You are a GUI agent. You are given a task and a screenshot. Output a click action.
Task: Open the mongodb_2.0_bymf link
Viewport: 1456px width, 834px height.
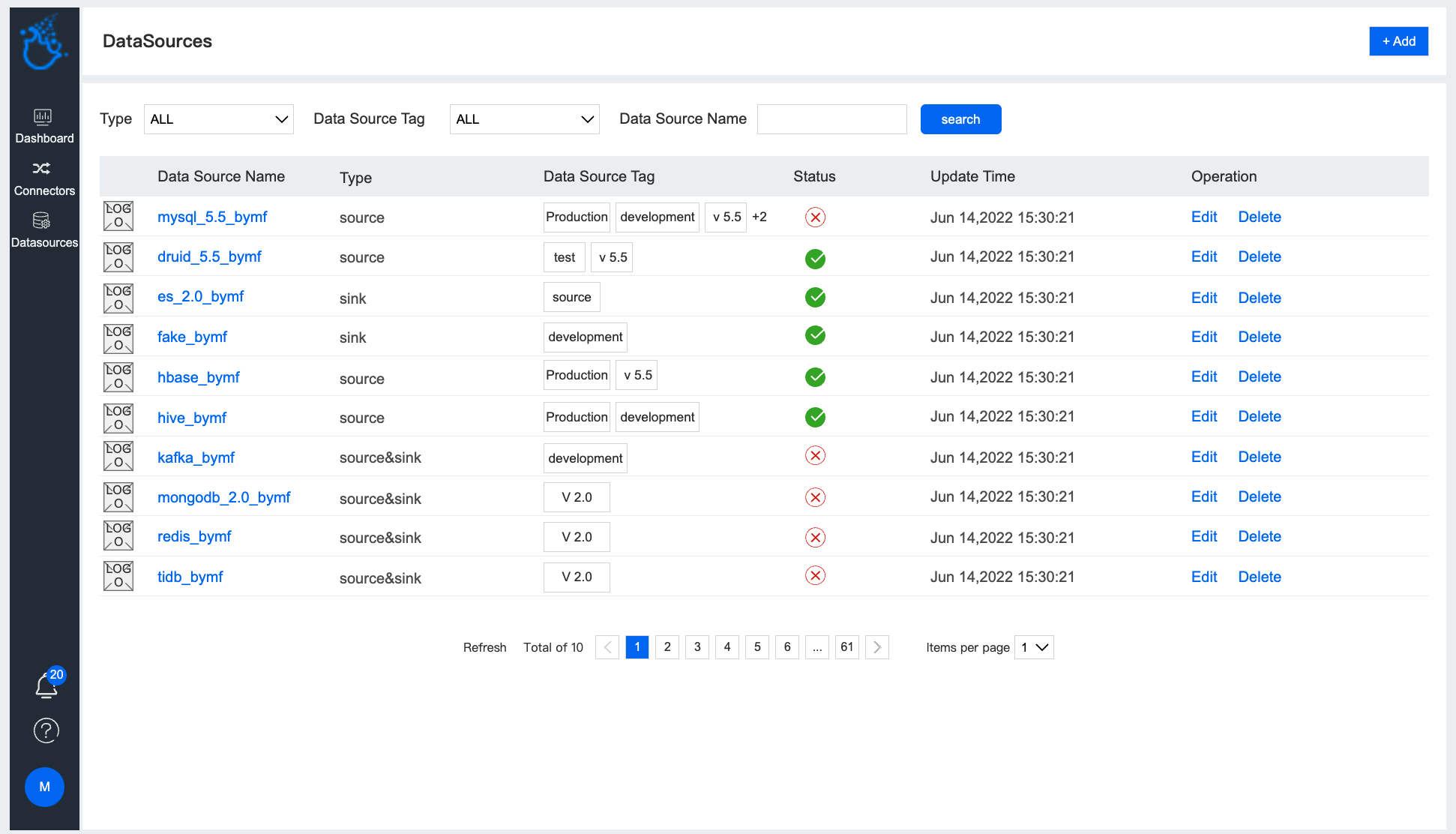[223, 497]
